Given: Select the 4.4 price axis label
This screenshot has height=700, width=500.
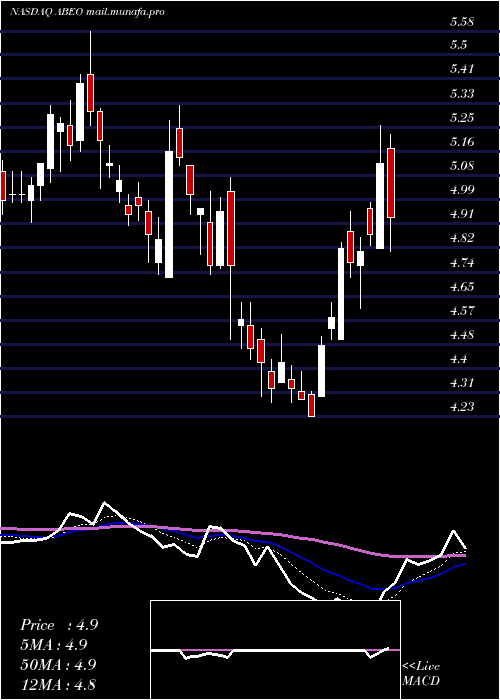Looking at the screenshot, I should (x=459, y=359).
